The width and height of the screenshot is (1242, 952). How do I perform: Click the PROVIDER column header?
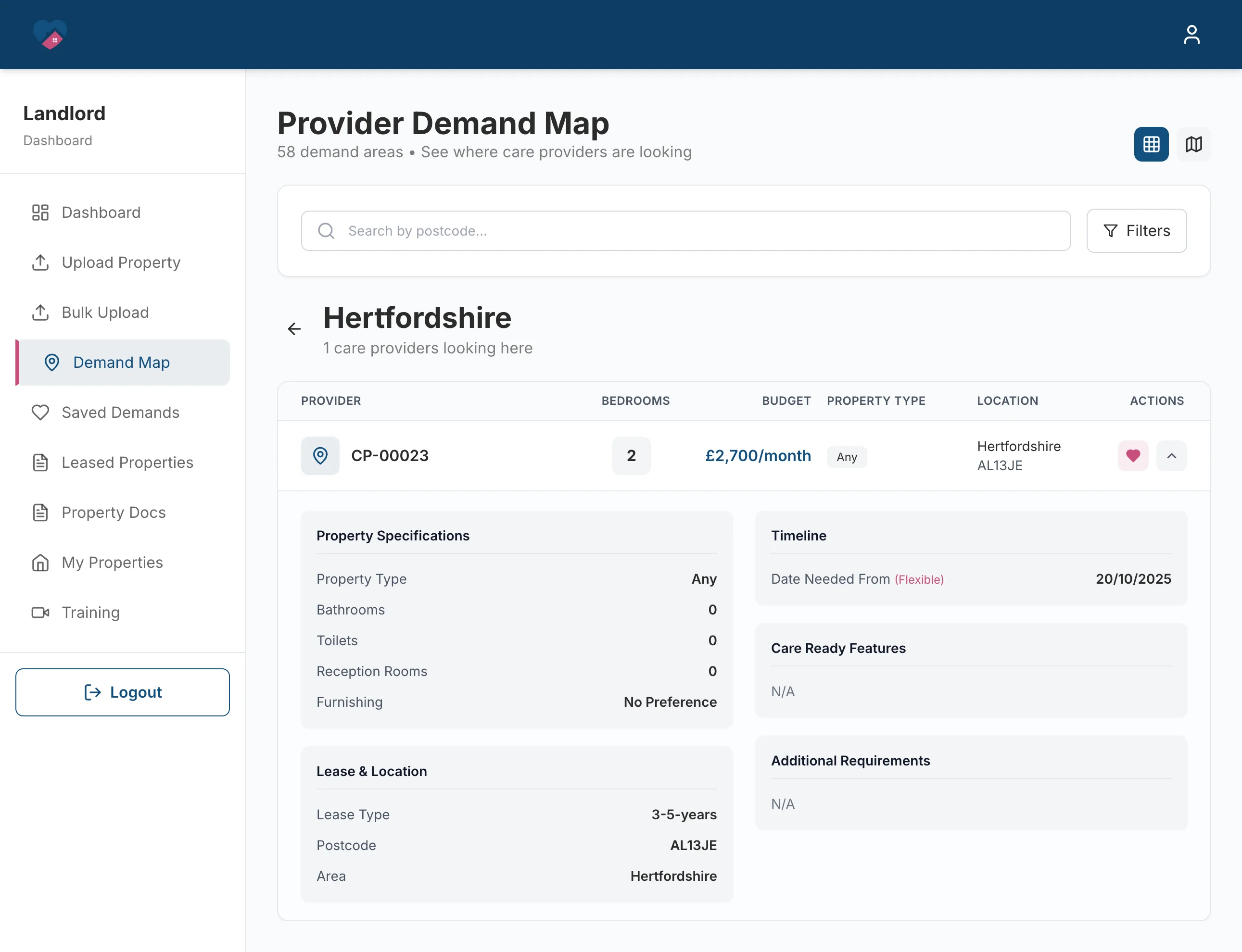coord(331,401)
